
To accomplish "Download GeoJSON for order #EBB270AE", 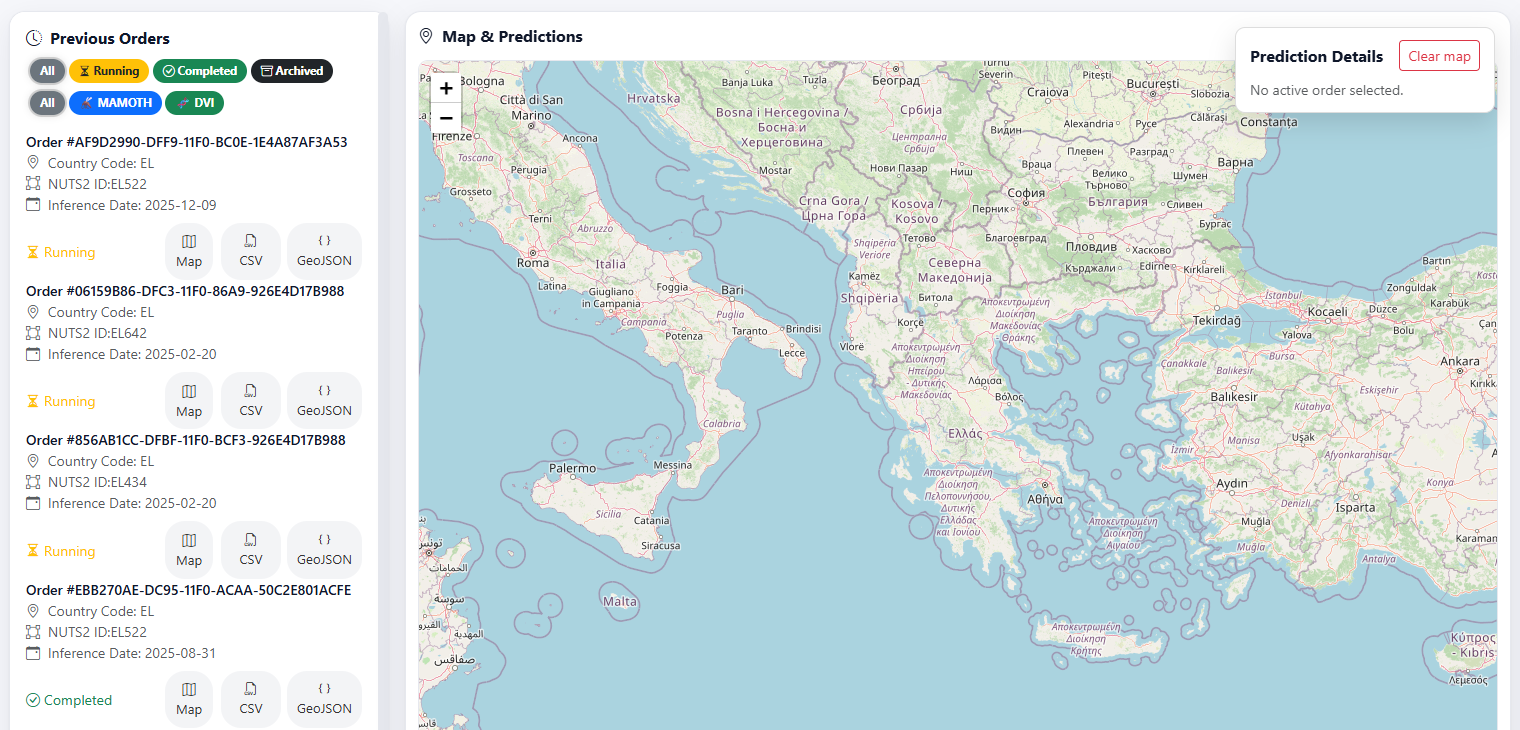I will click(324, 699).
